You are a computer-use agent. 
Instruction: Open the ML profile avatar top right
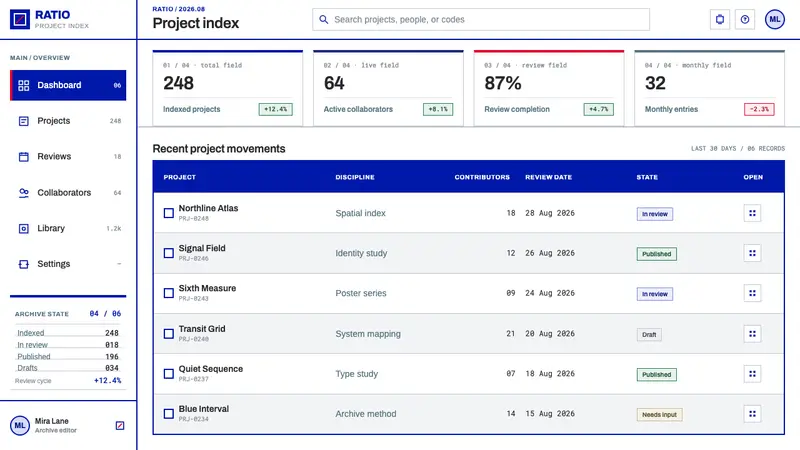pos(774,19)
